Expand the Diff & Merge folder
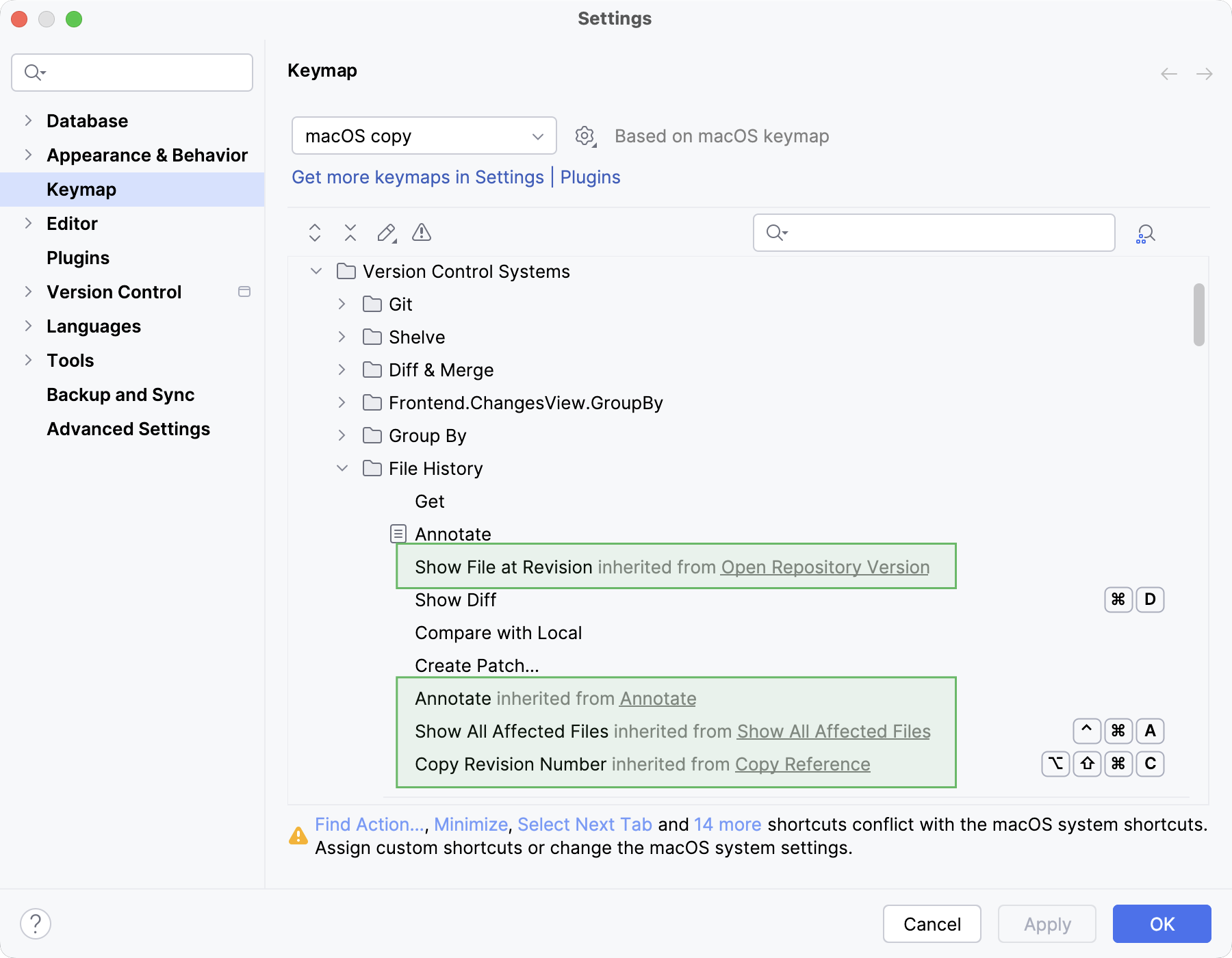Viewport: 1232px width, 958px height. (341, 370)
